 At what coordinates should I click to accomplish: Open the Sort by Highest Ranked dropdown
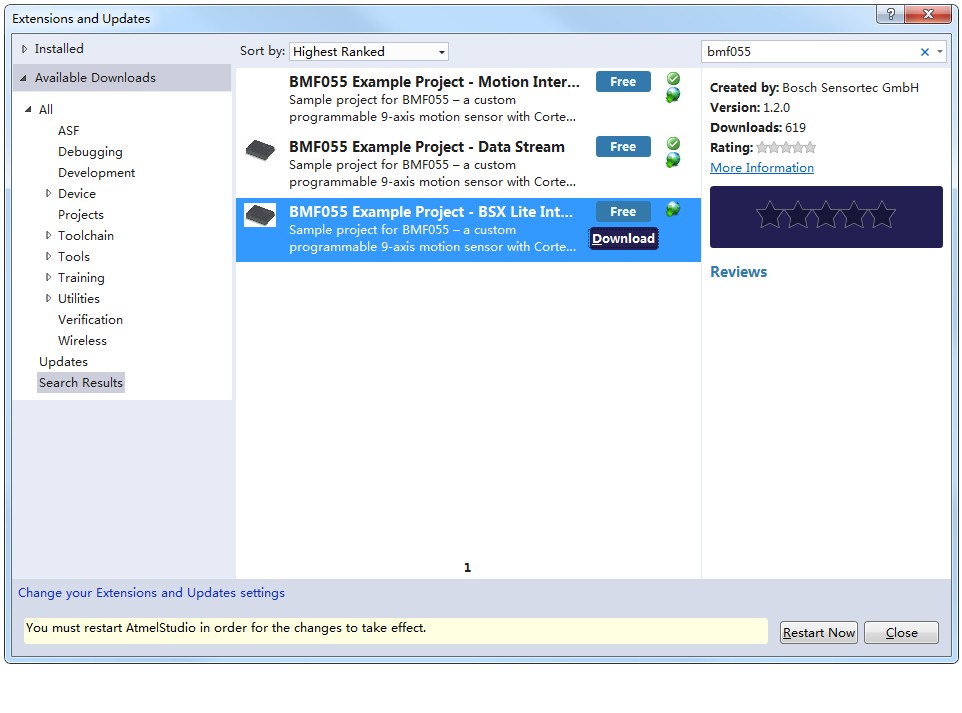pos(369,52)
